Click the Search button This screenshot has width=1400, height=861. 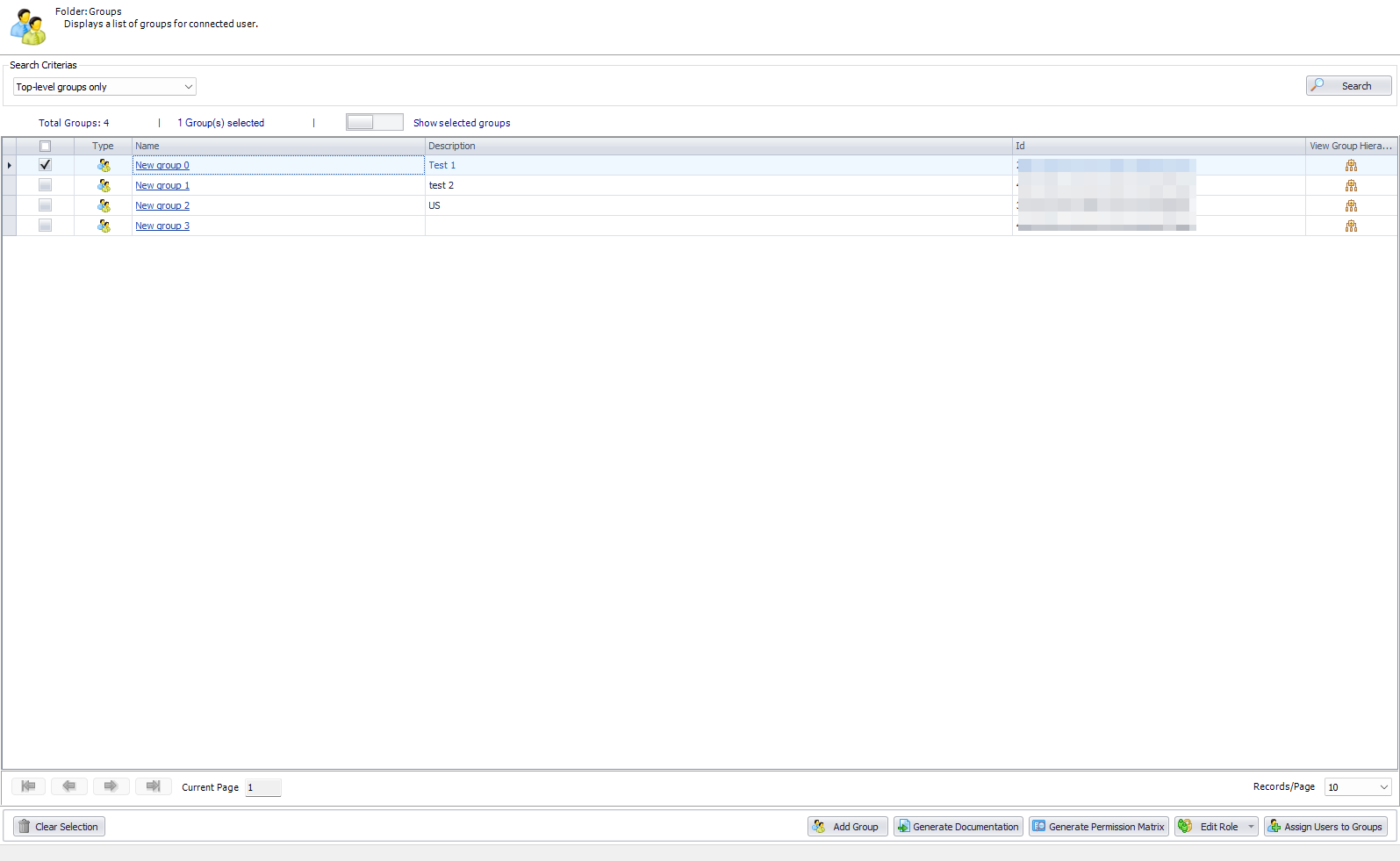pos(1348,85)
